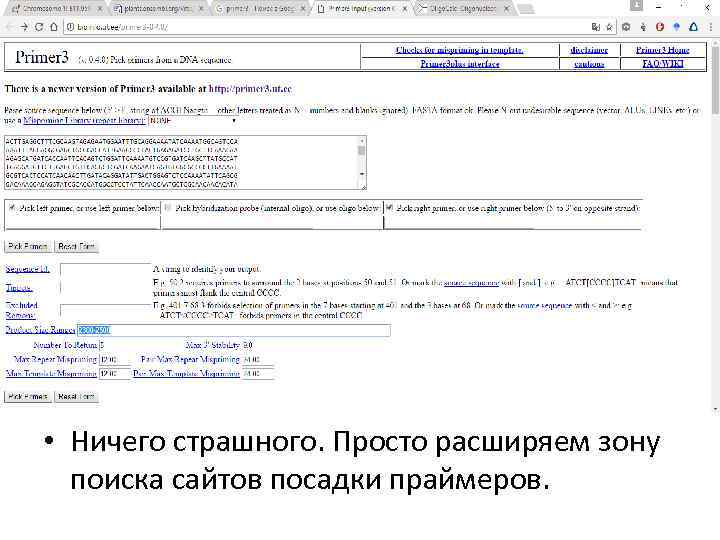This screenshot has width=720, height=540.
Task: Open the Mispriming Library repeat library link
Action: click(x=84, y=121)
